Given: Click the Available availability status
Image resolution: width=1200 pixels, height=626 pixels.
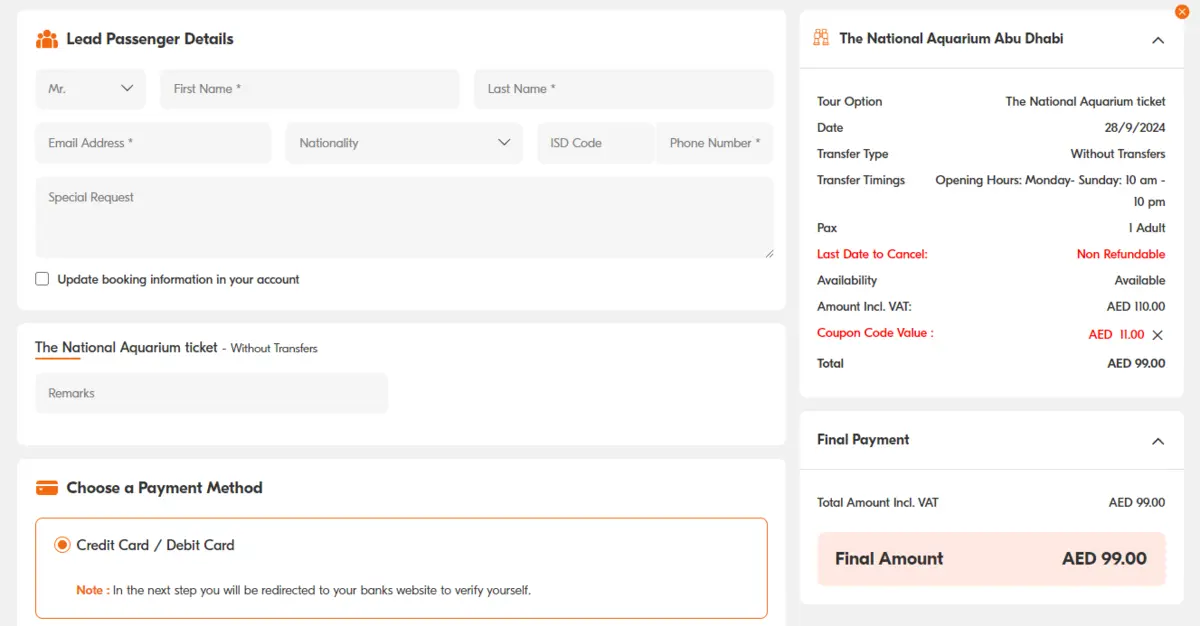Looking at the screenshot, I should 1140,281.
